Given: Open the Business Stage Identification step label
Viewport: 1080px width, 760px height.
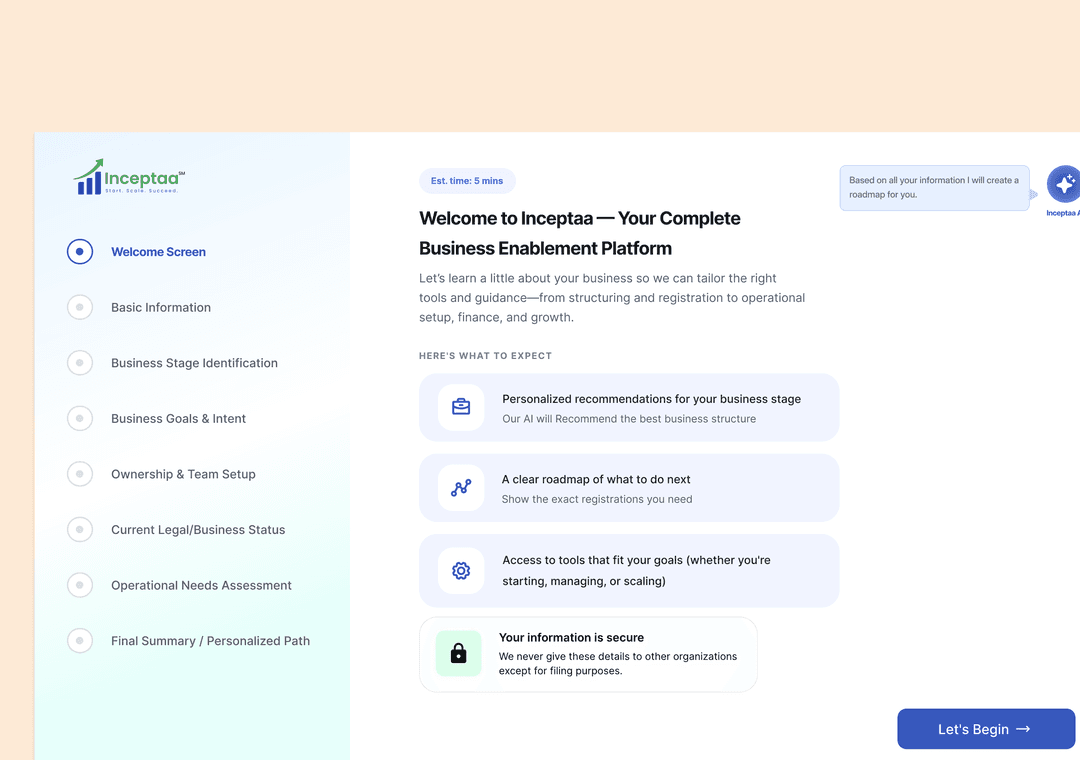Looking at the screenshot, I should [194, 363].
